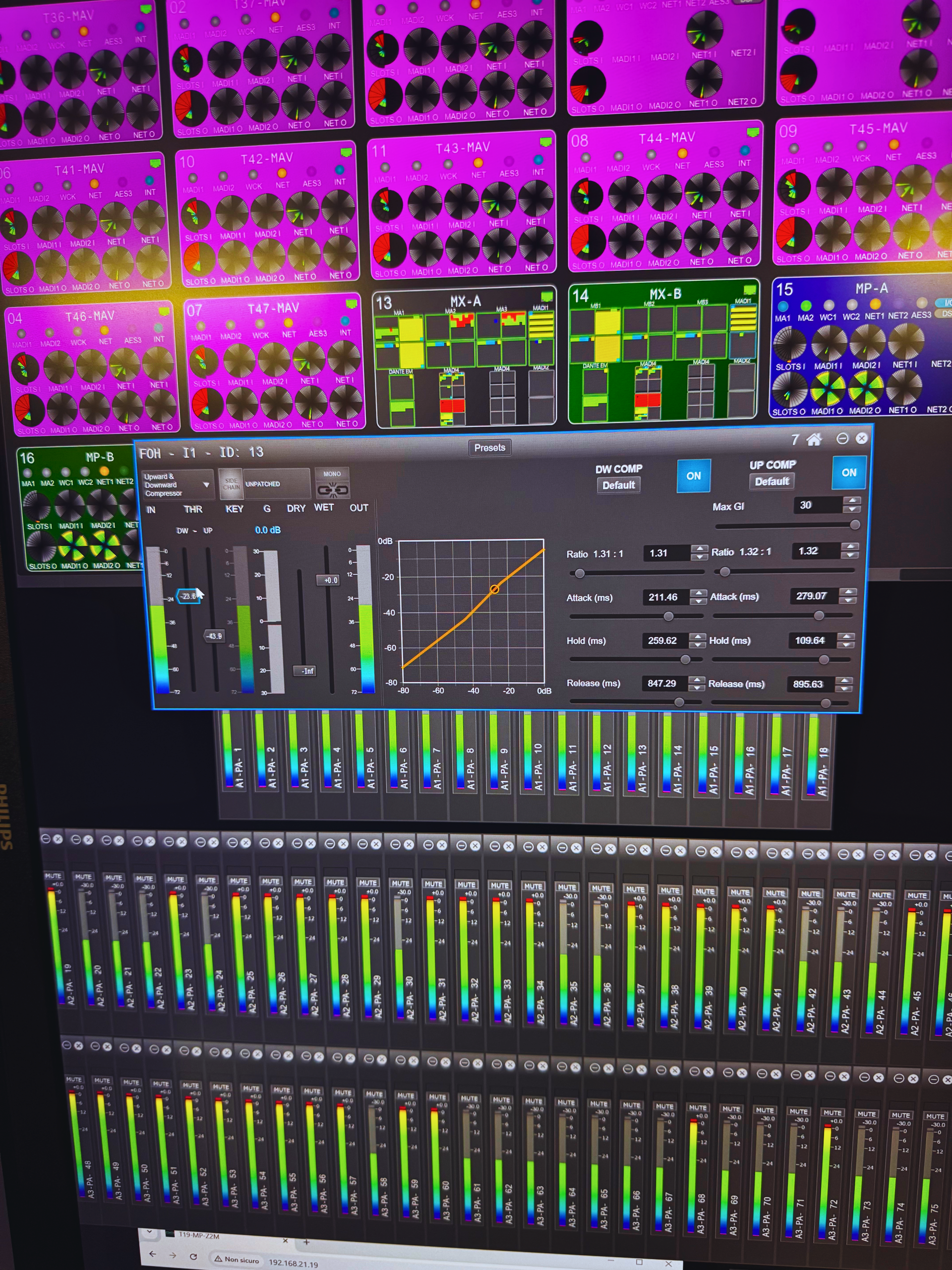Screen dimensions: 952x1270
Task: Click the home icon in compressor window
Action: (814, 440)
